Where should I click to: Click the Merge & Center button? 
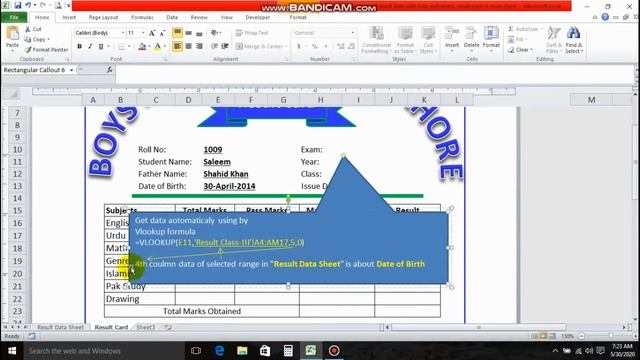click(x=261, y=47)
